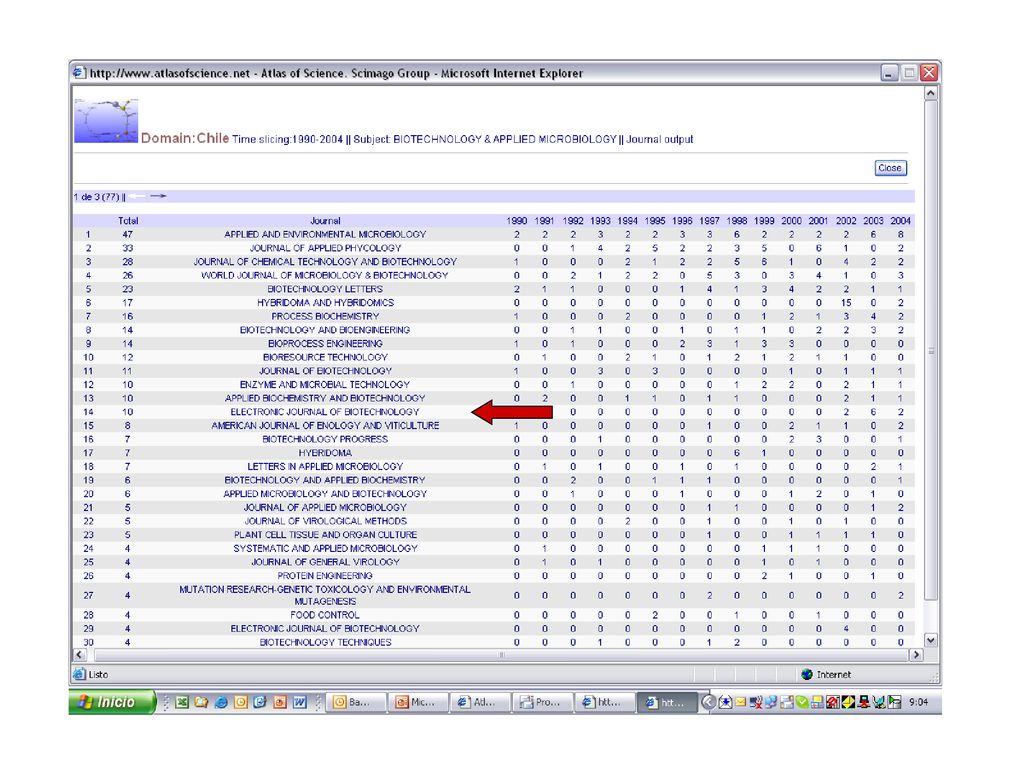Click 'BIORESOURCE TECHNOLOGY' journal name
1024x768 pixels.
(325, 357)
